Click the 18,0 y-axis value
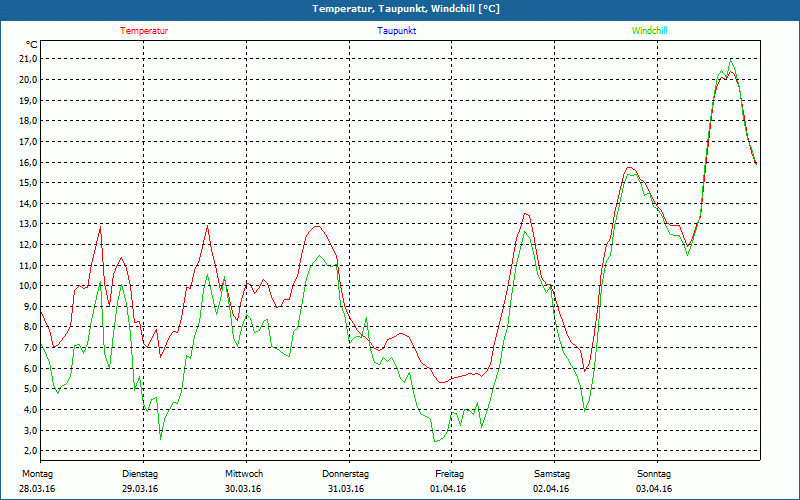 29,121
